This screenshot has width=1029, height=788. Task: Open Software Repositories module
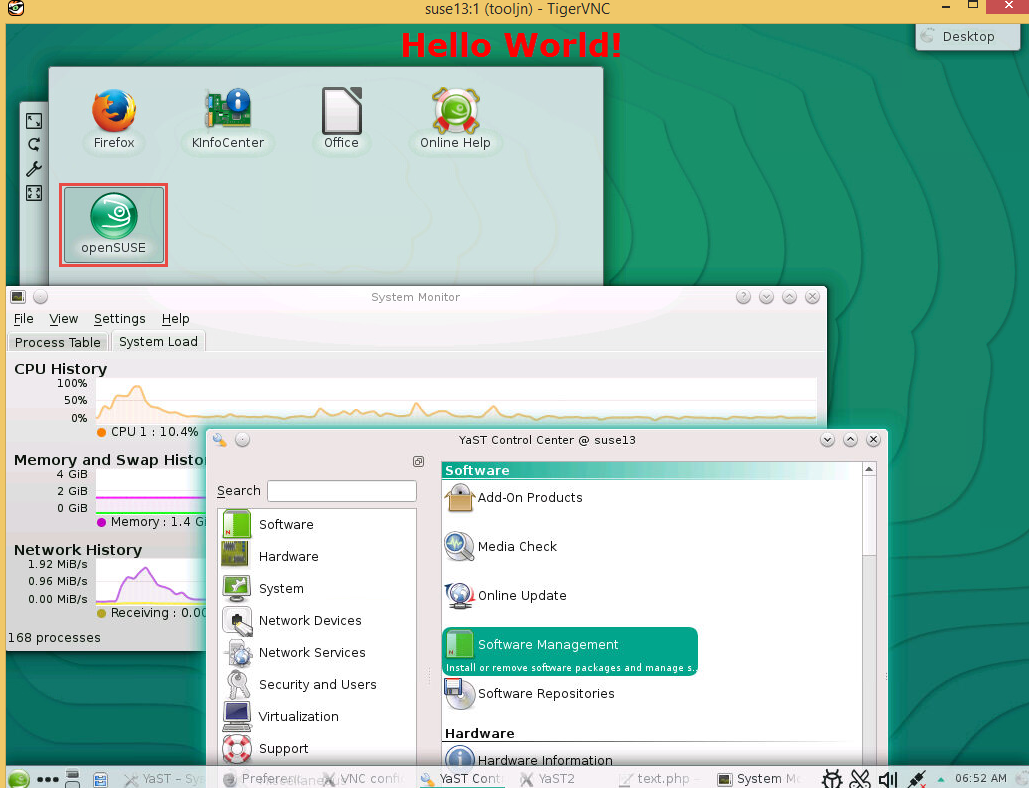pyautogui.click(x=530, y=694)
